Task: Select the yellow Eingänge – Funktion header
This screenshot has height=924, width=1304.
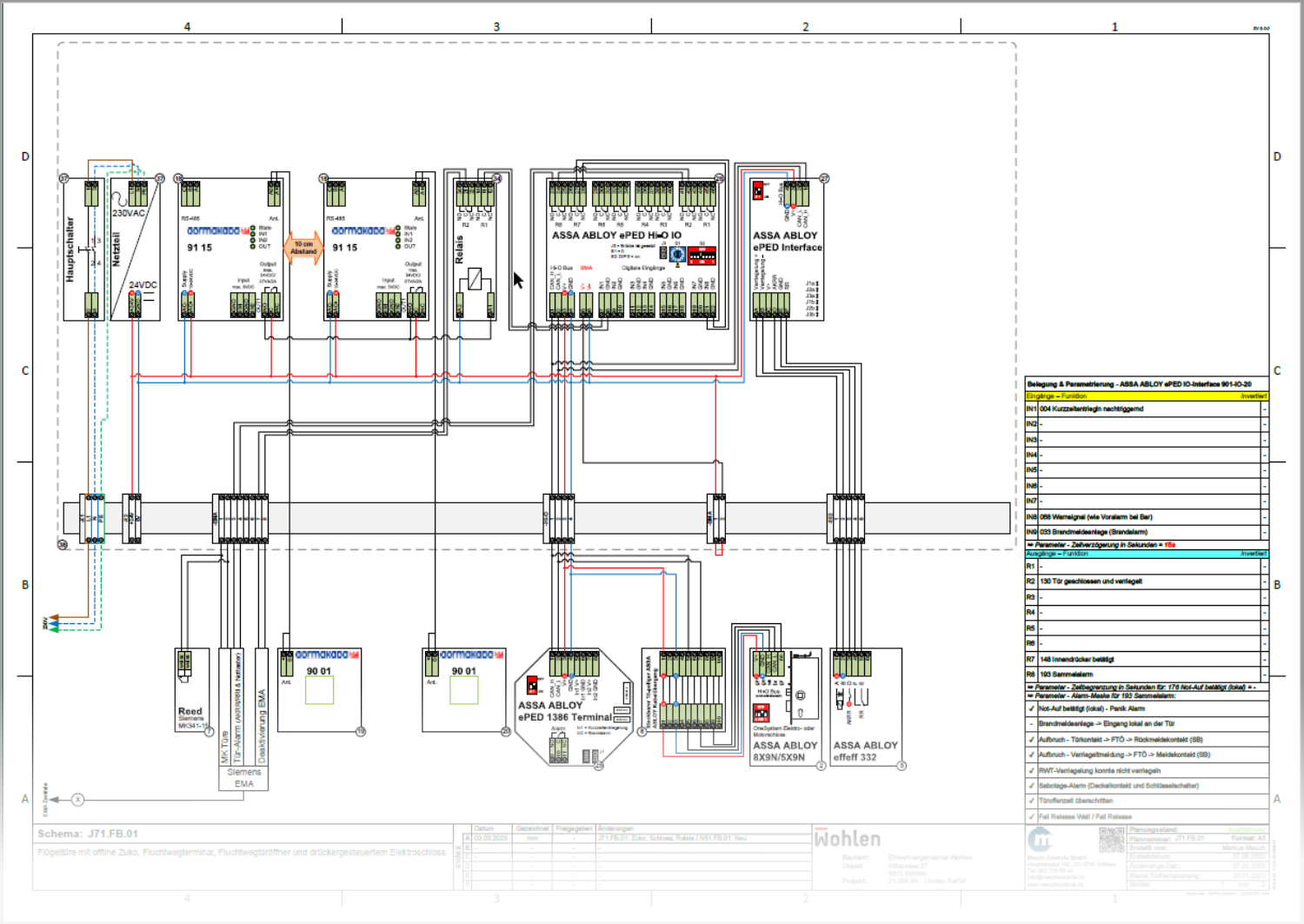Action: pos(1147,396)
